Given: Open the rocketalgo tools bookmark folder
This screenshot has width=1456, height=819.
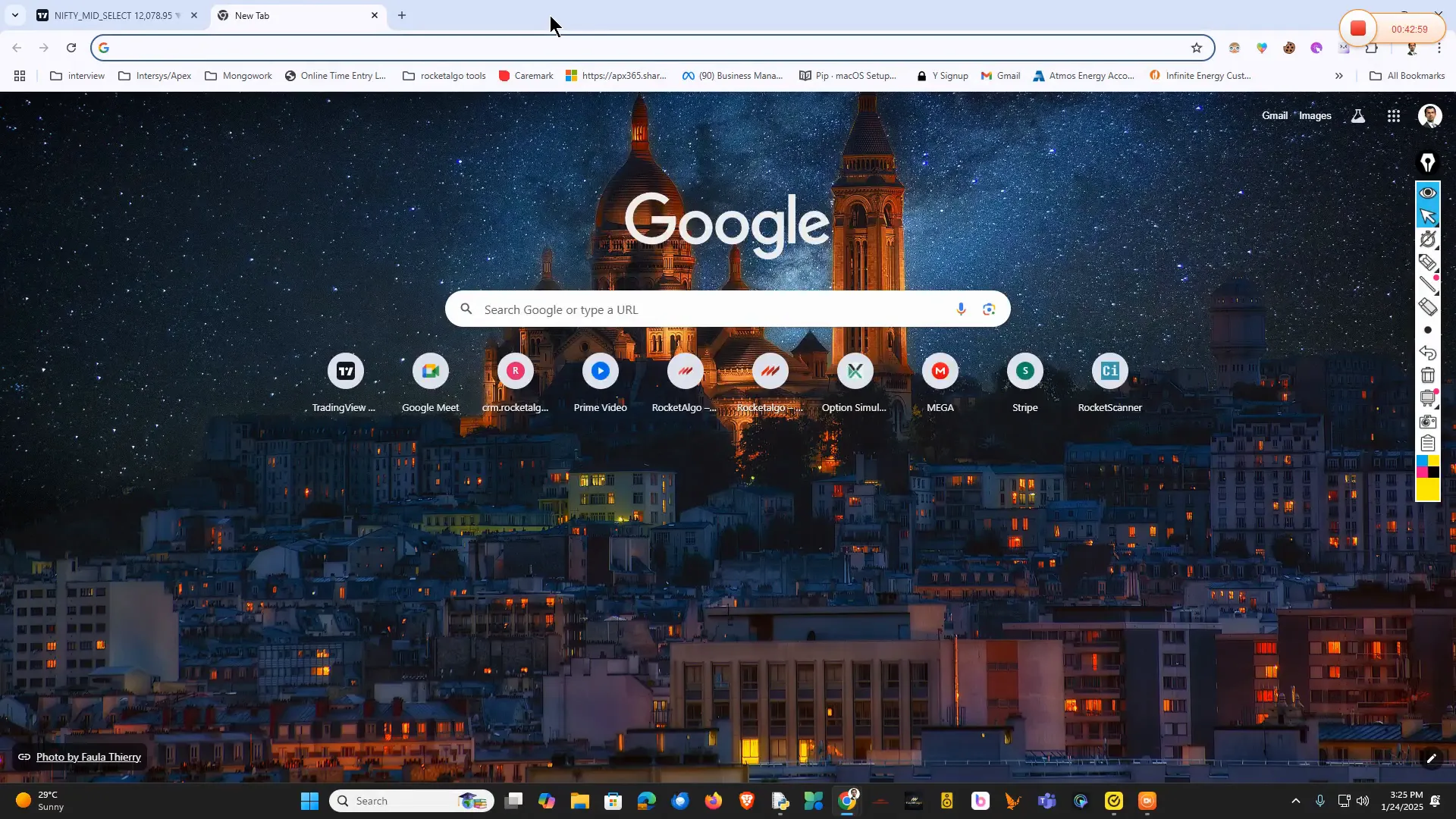Looking at the screenshot, I should click(x=444, y=76).
